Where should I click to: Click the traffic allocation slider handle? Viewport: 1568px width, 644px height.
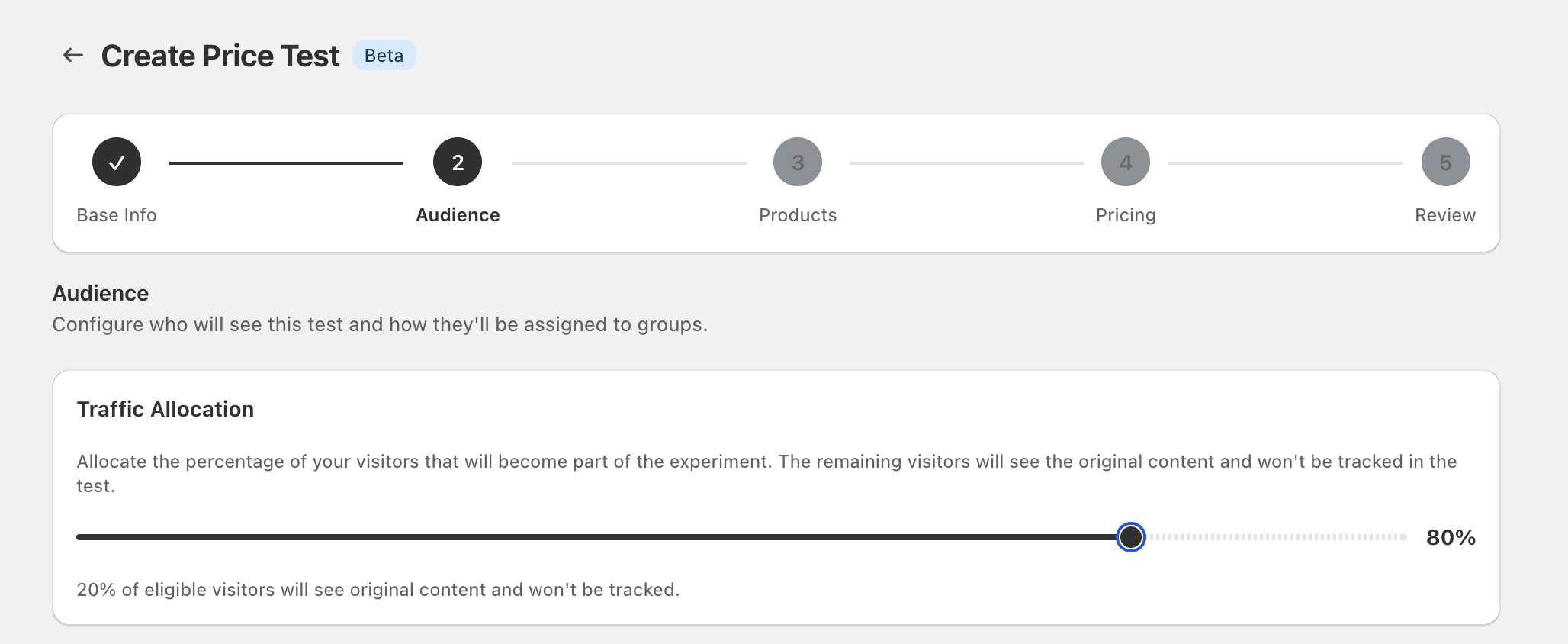tap(1131, 537)
